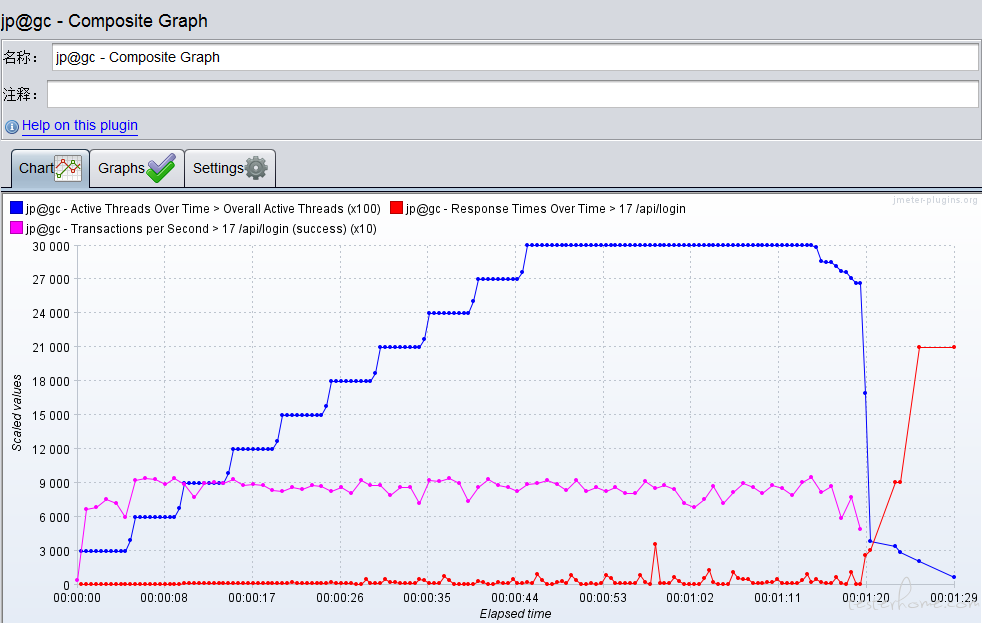Switch to the Chart tab label

point(36,168)
